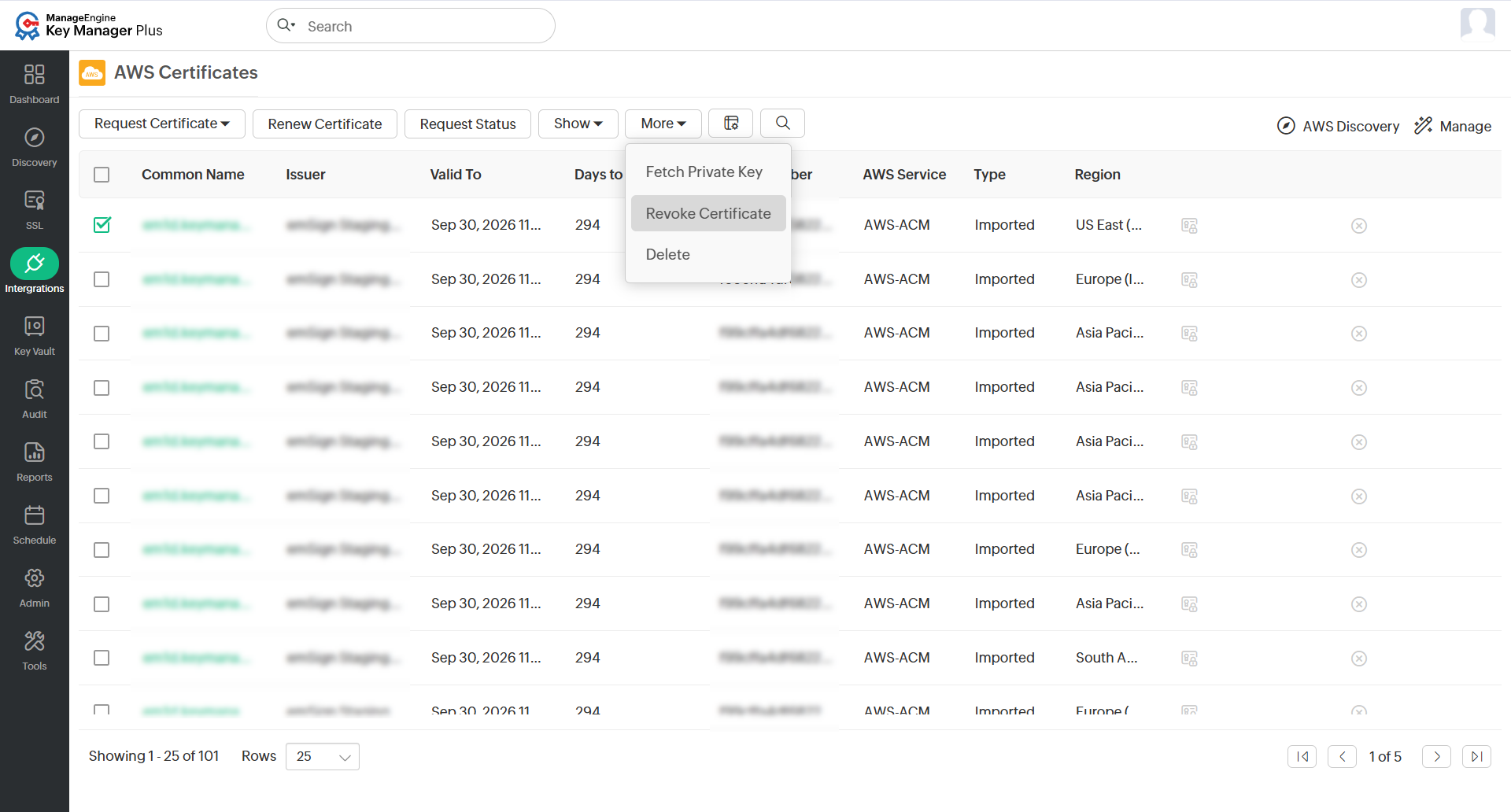Check the row checkbox for South A... region

coord(102,658)
